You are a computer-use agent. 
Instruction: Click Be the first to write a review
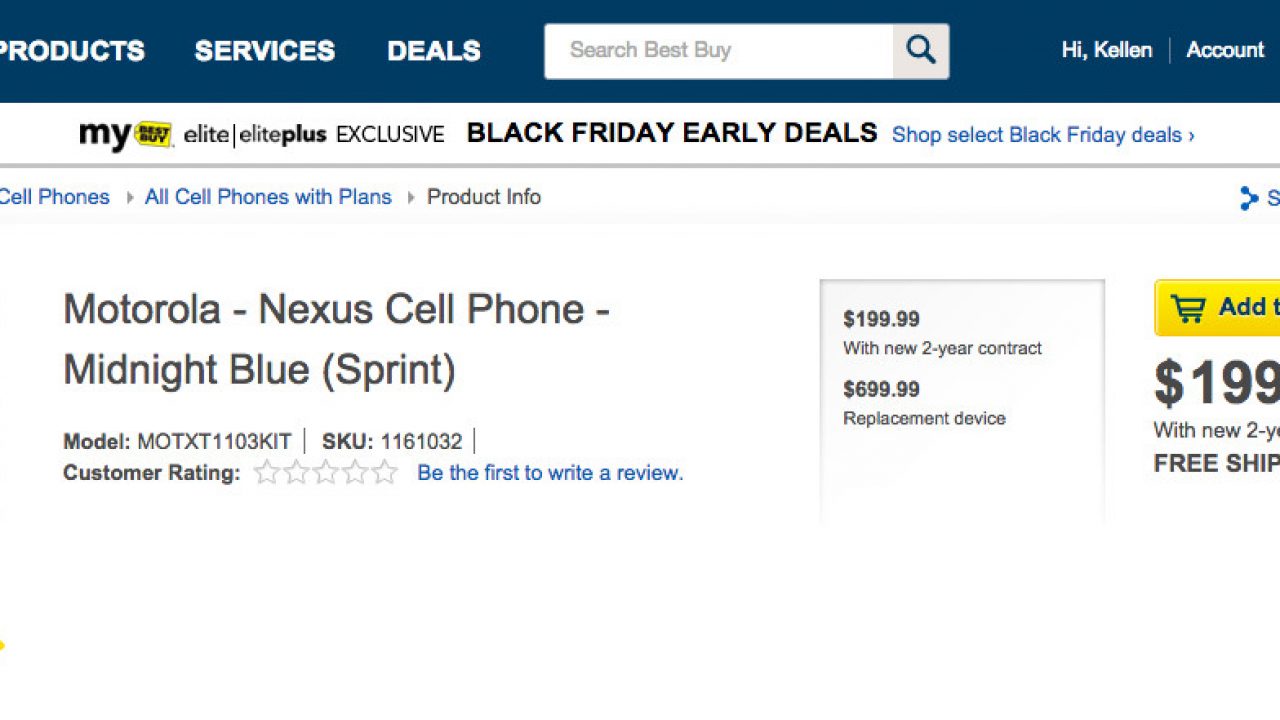[550, 473]
